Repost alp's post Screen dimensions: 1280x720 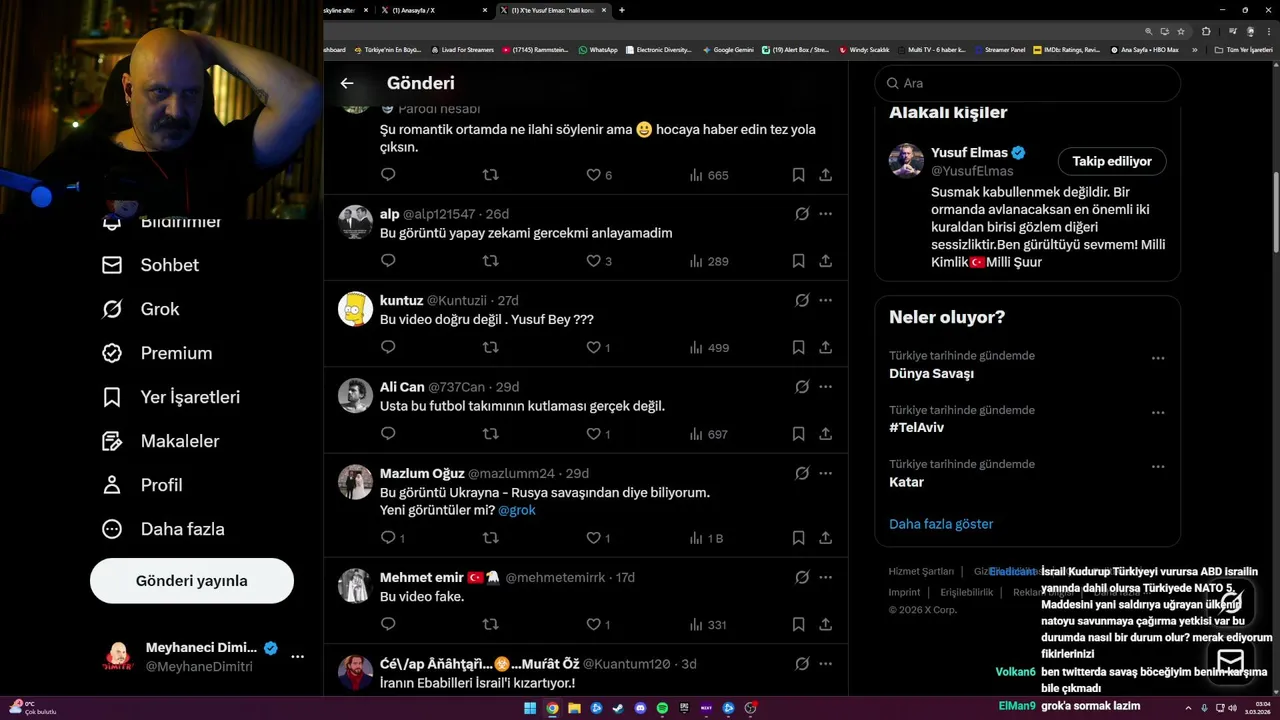click(x=490, y=261)
